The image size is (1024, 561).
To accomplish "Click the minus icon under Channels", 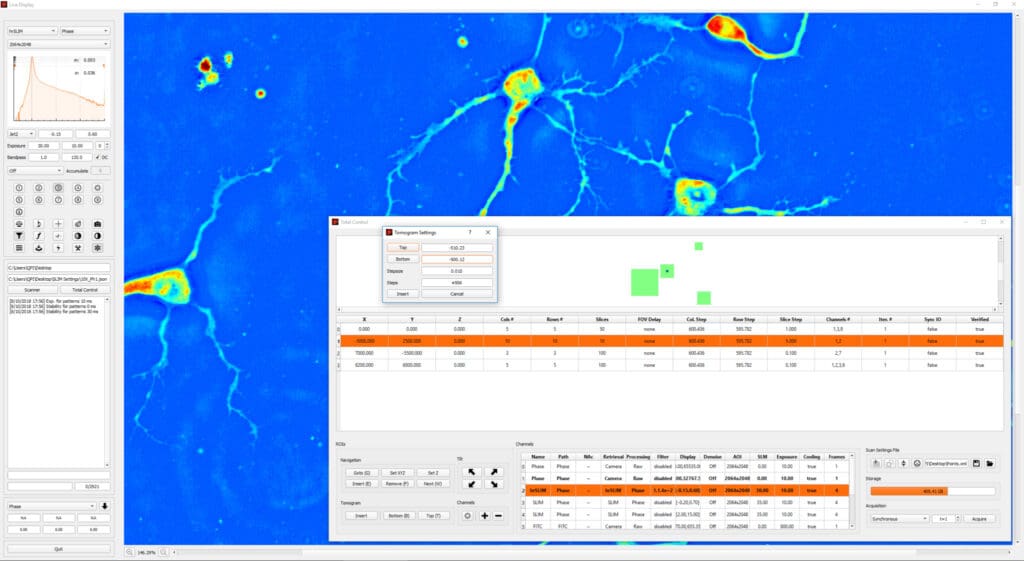I will (498, 516).
